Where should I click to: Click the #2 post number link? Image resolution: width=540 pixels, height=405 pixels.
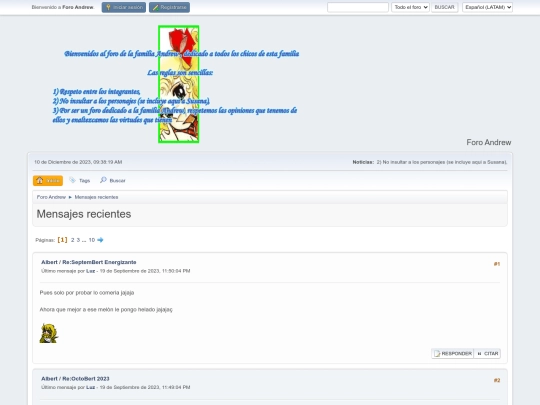pyautogui.click(x=497, y=380)
